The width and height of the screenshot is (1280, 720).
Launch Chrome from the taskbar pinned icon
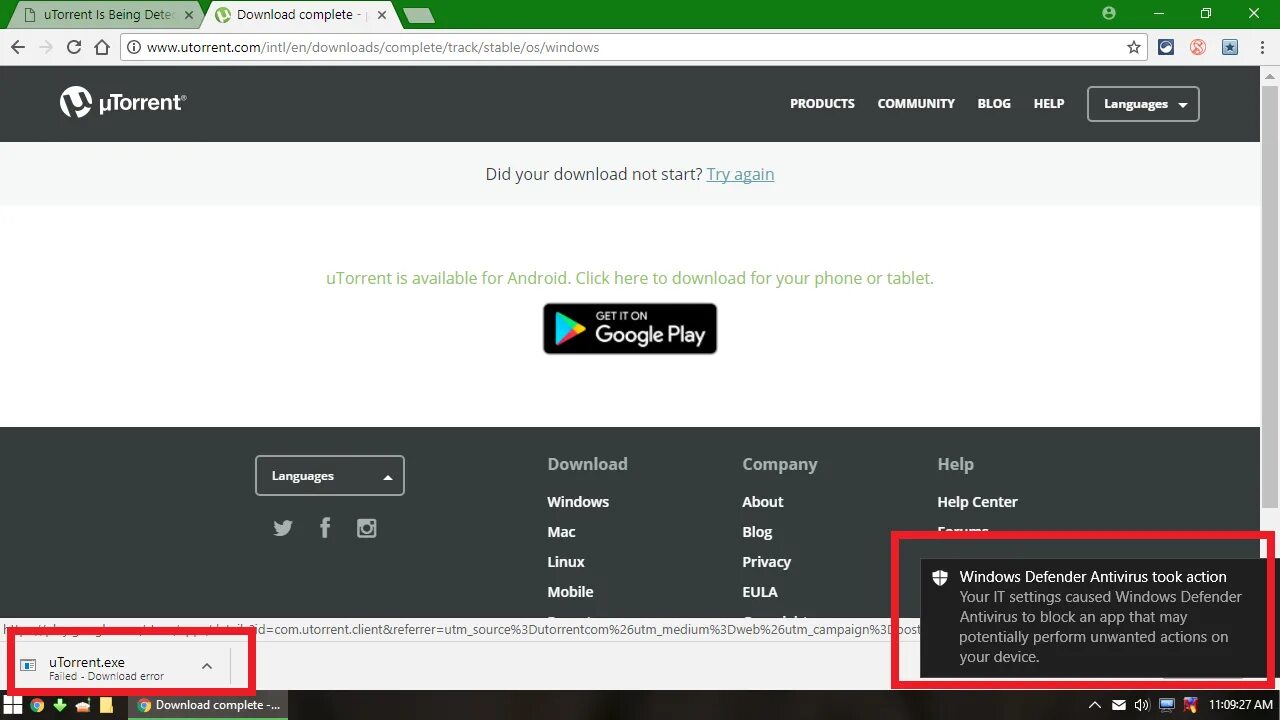pyautogui.click(x=37, y=705)
